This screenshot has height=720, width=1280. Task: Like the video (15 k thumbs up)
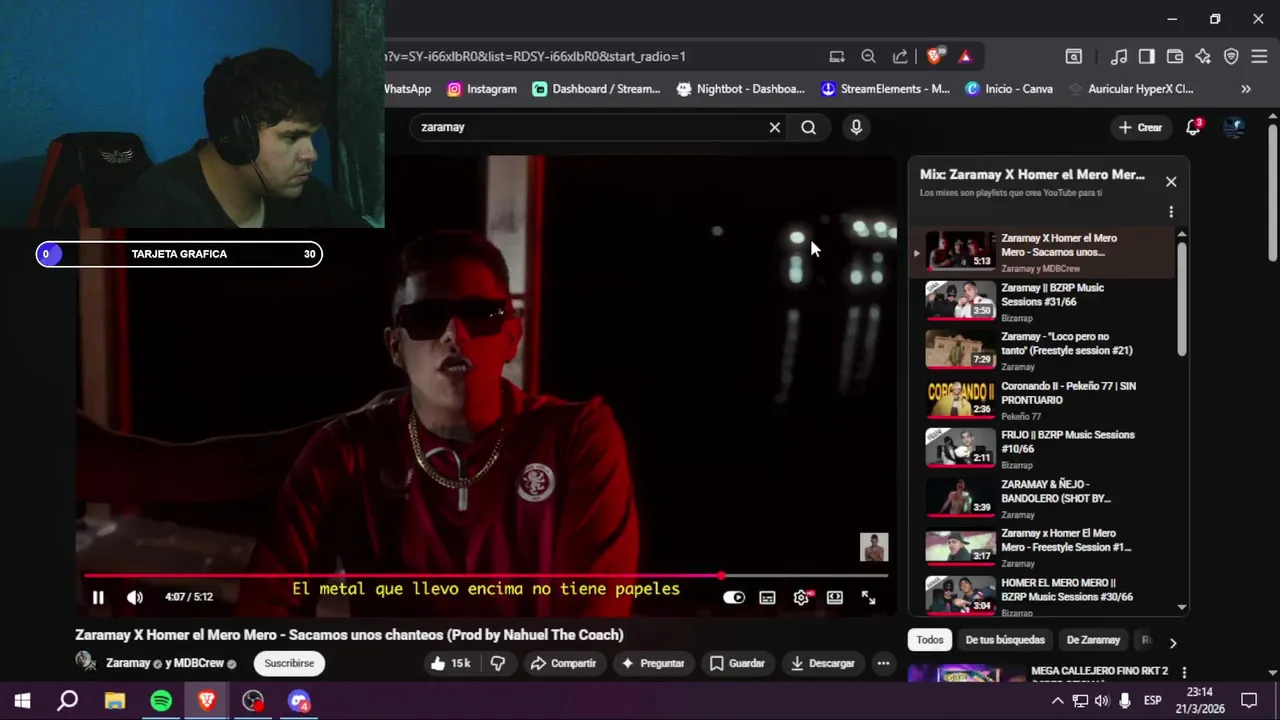click(x=450, y=663)
